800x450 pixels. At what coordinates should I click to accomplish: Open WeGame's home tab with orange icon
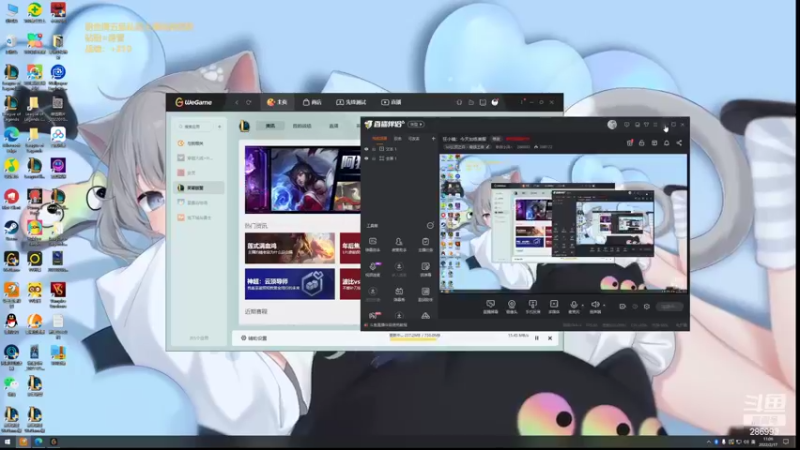[277, 103]
